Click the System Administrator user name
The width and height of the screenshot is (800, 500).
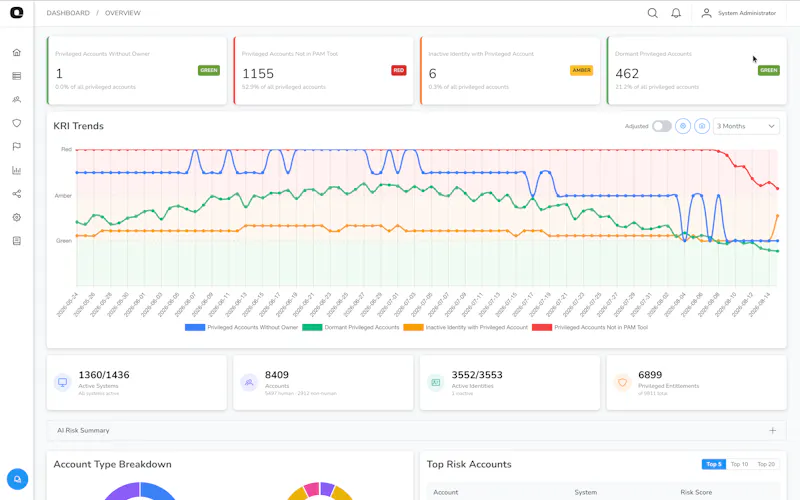click(x=747, y=13)
